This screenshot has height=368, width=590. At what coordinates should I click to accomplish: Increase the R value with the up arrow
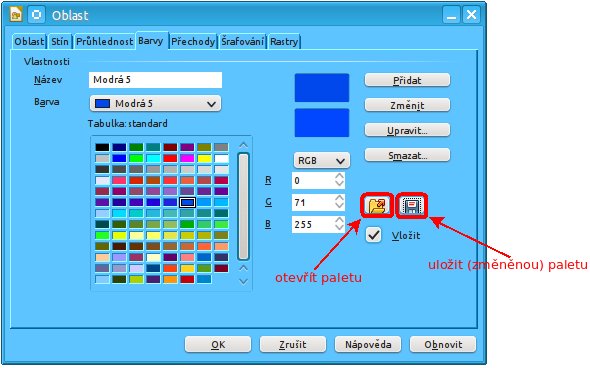coord(339,176)
